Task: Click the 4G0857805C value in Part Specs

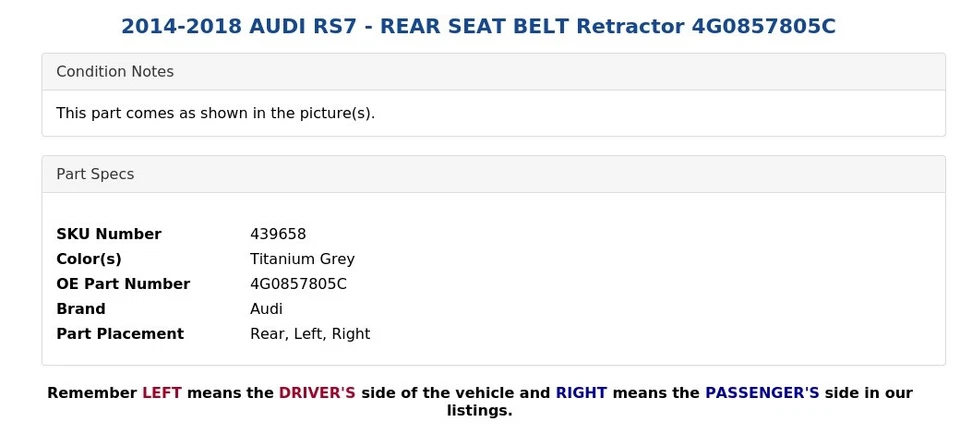Action: click(x=298, y=284)
